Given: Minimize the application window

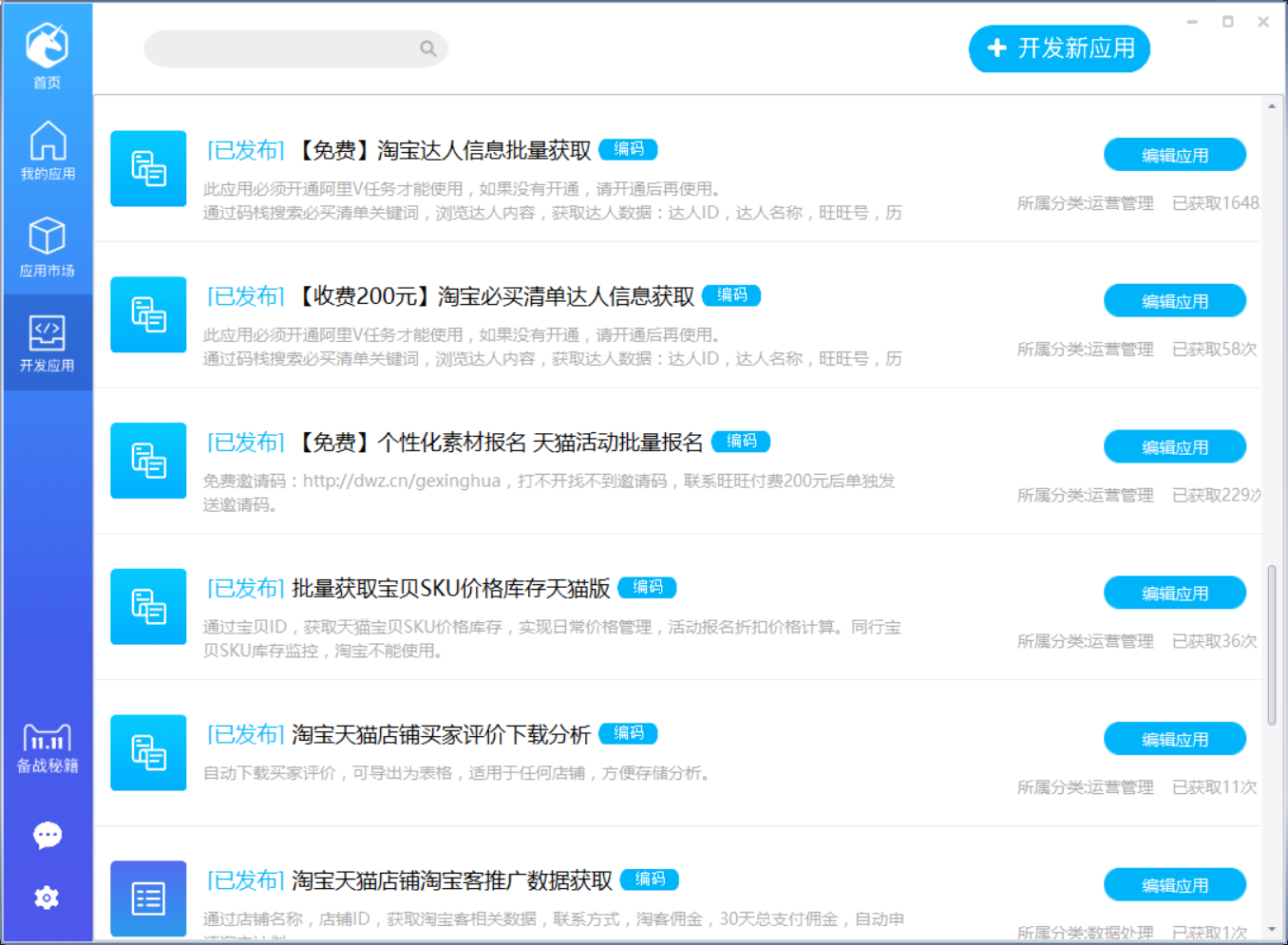Looking at the screenshot, I should coord(1192,22).
